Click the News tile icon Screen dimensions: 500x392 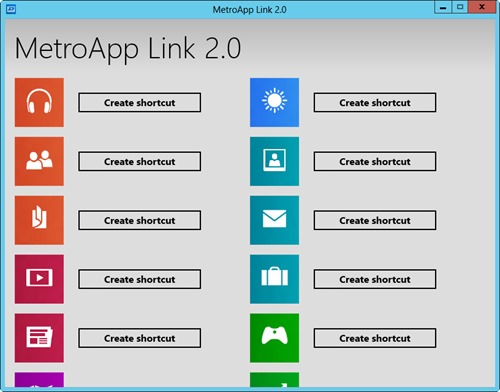(x=39, y=338)
